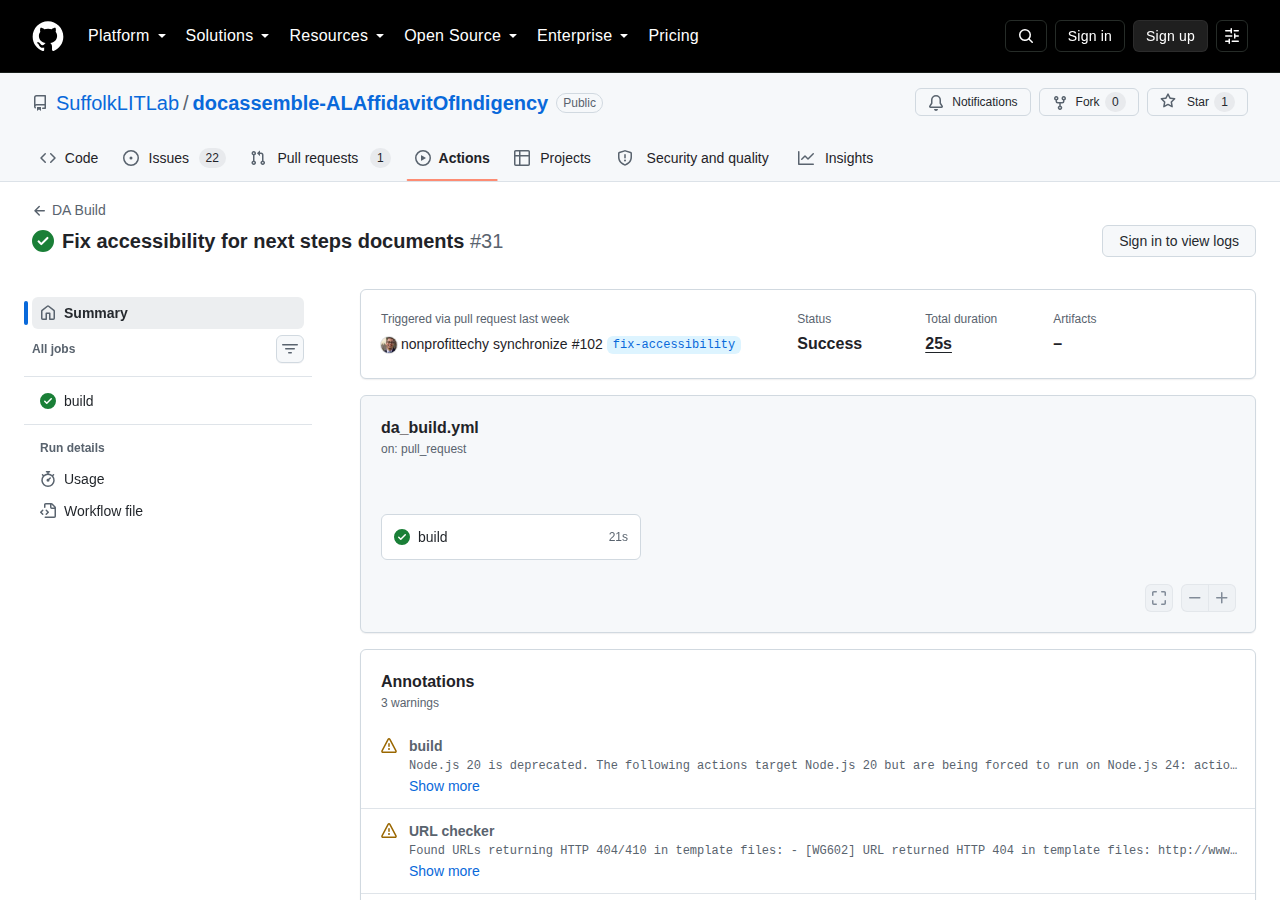Click the green success check beside run title
Image resolution: width=1280 pixels, height=900 pixels.
43,241
